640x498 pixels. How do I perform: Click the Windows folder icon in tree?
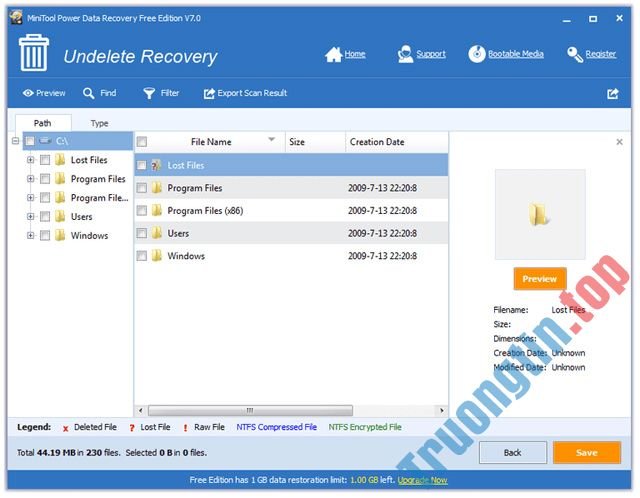60,235
